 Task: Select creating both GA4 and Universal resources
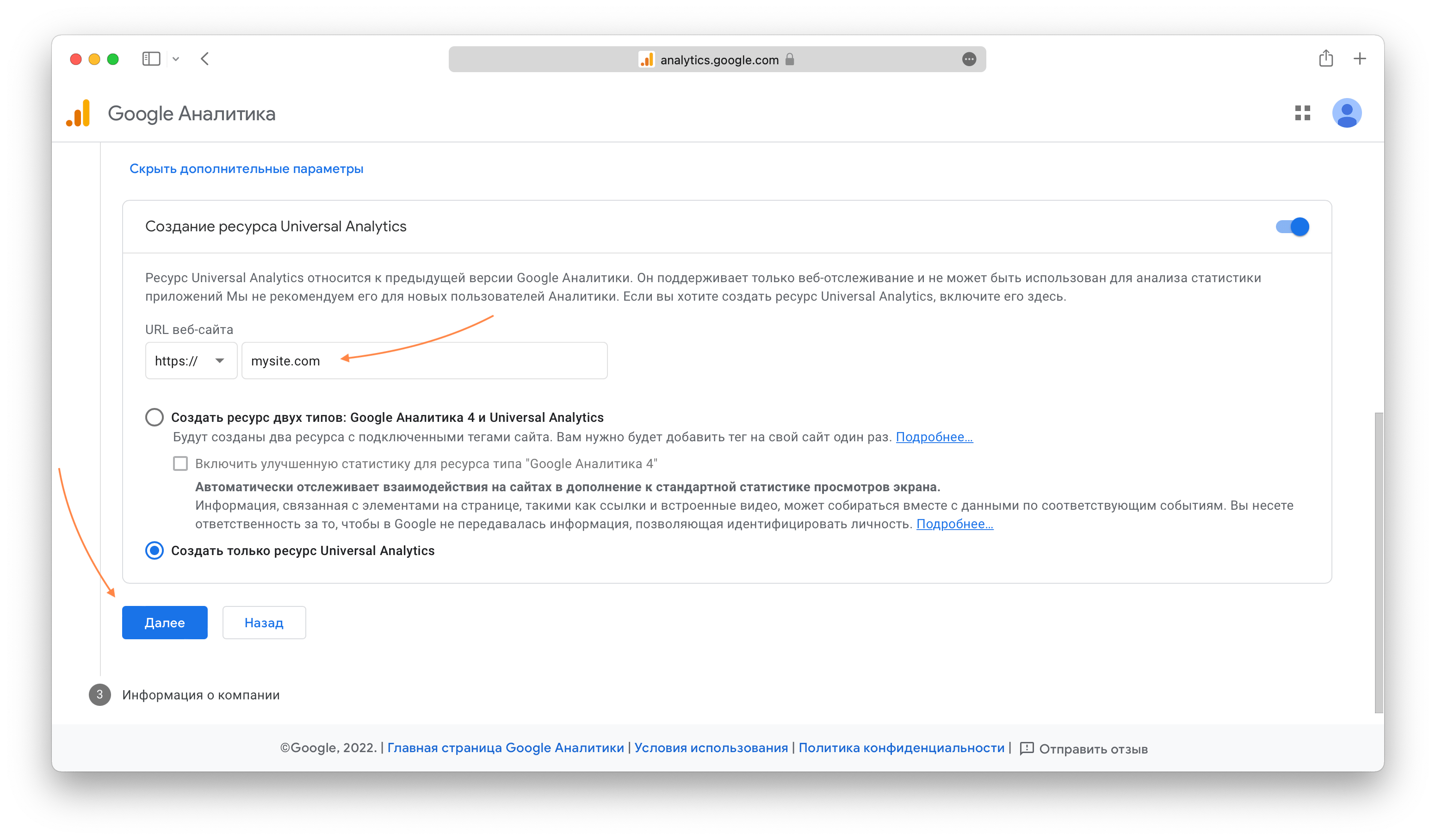tap(155, 417)
